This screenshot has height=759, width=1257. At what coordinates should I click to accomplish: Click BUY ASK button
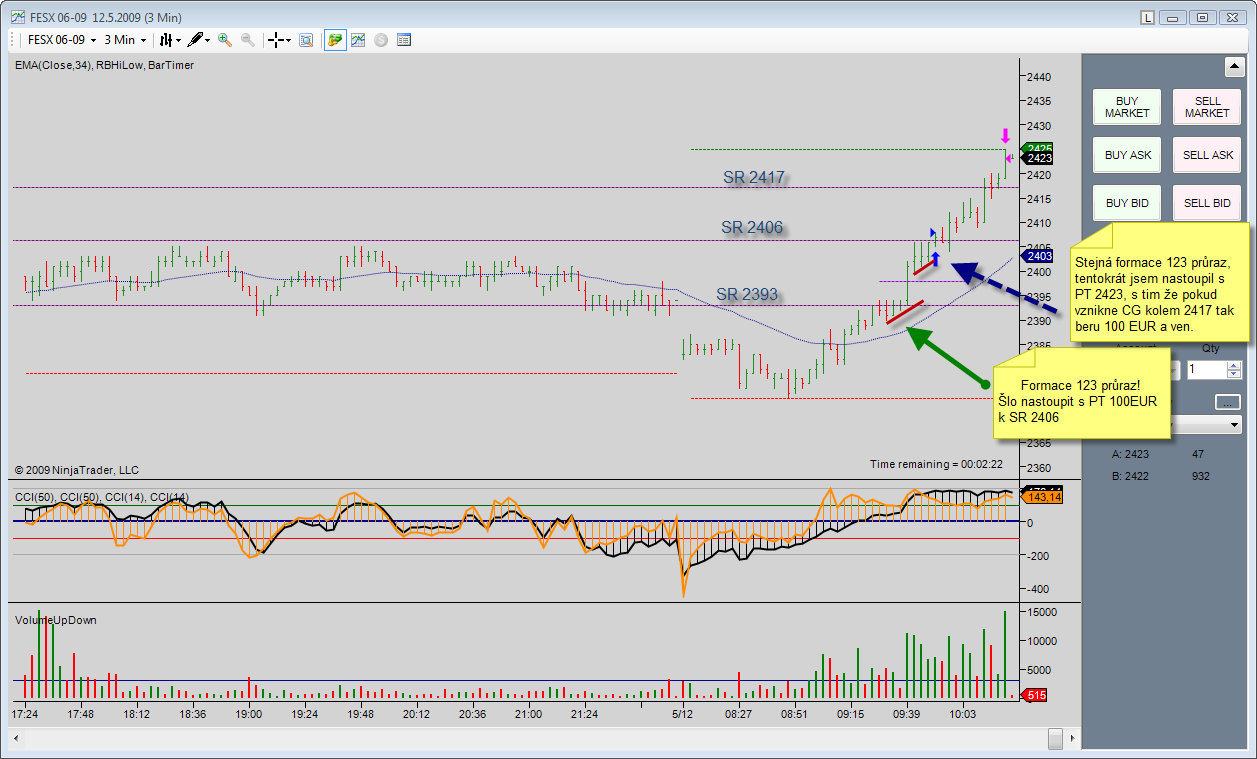(1127, 155)
